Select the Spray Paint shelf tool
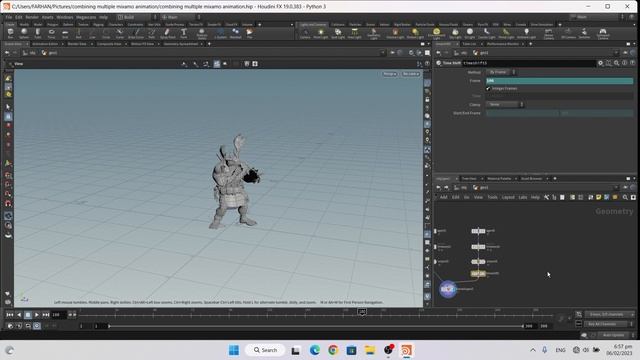640x360 pixels. [167, 33]
